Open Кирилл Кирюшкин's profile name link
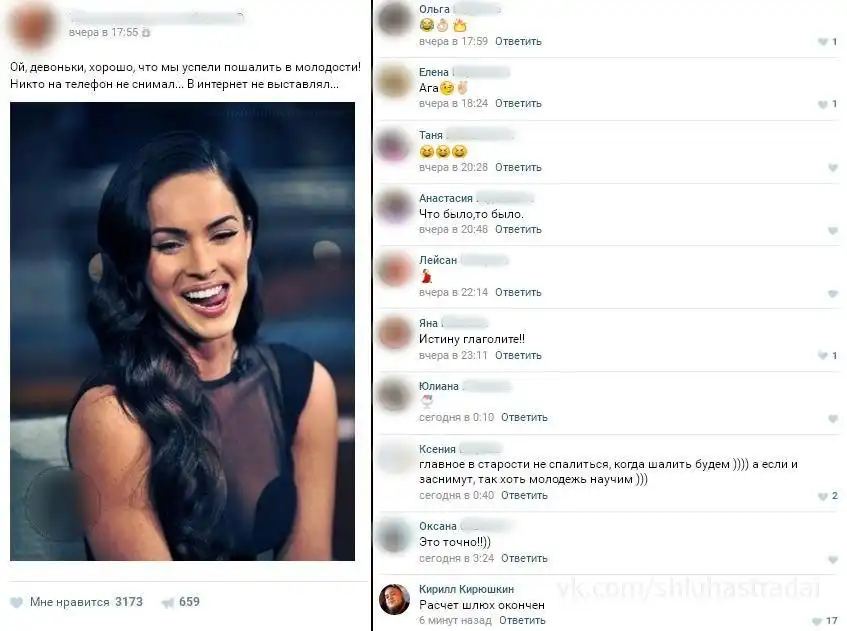The height and width of the screenshot is (631, 847). pyautogui.click(x=467, y=589)
